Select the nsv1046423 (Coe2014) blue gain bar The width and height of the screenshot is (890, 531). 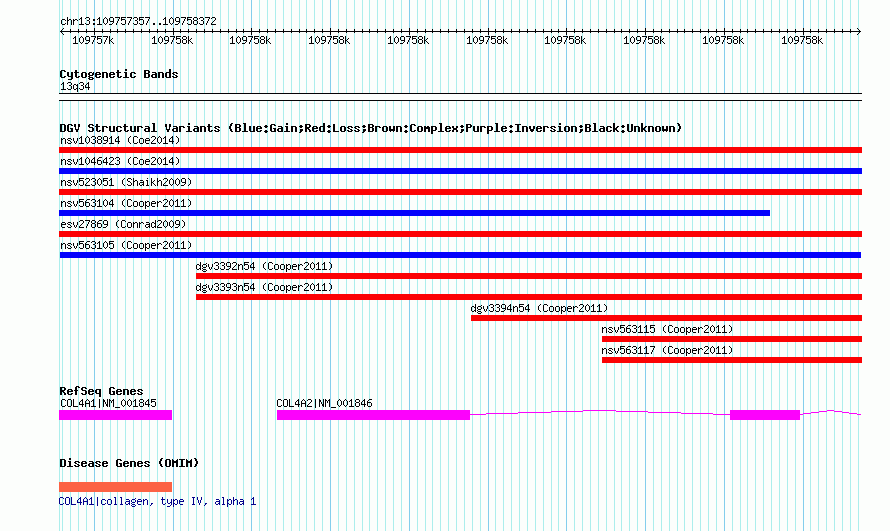460,171
